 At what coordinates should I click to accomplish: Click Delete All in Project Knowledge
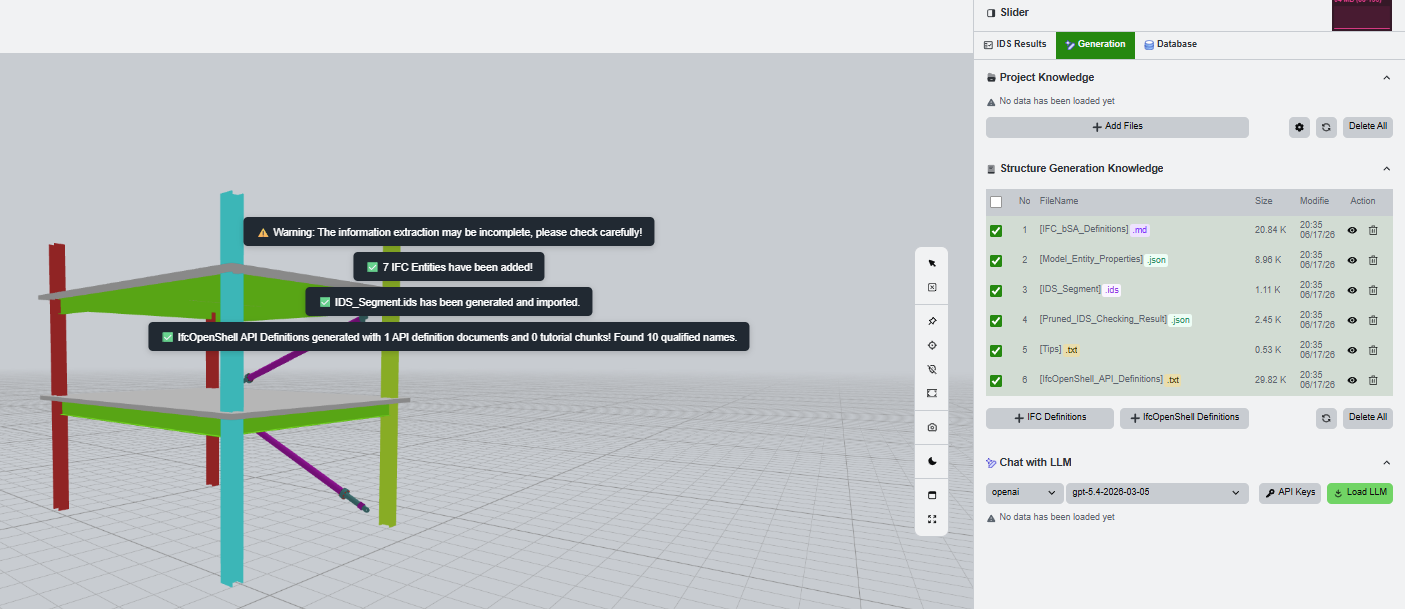click(x=1367, y=127)
